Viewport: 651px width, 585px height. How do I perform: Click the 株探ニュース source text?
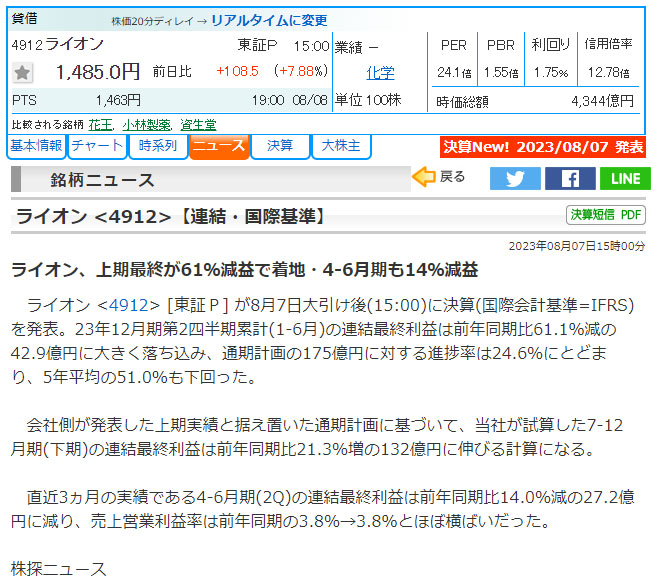(58, 569)
